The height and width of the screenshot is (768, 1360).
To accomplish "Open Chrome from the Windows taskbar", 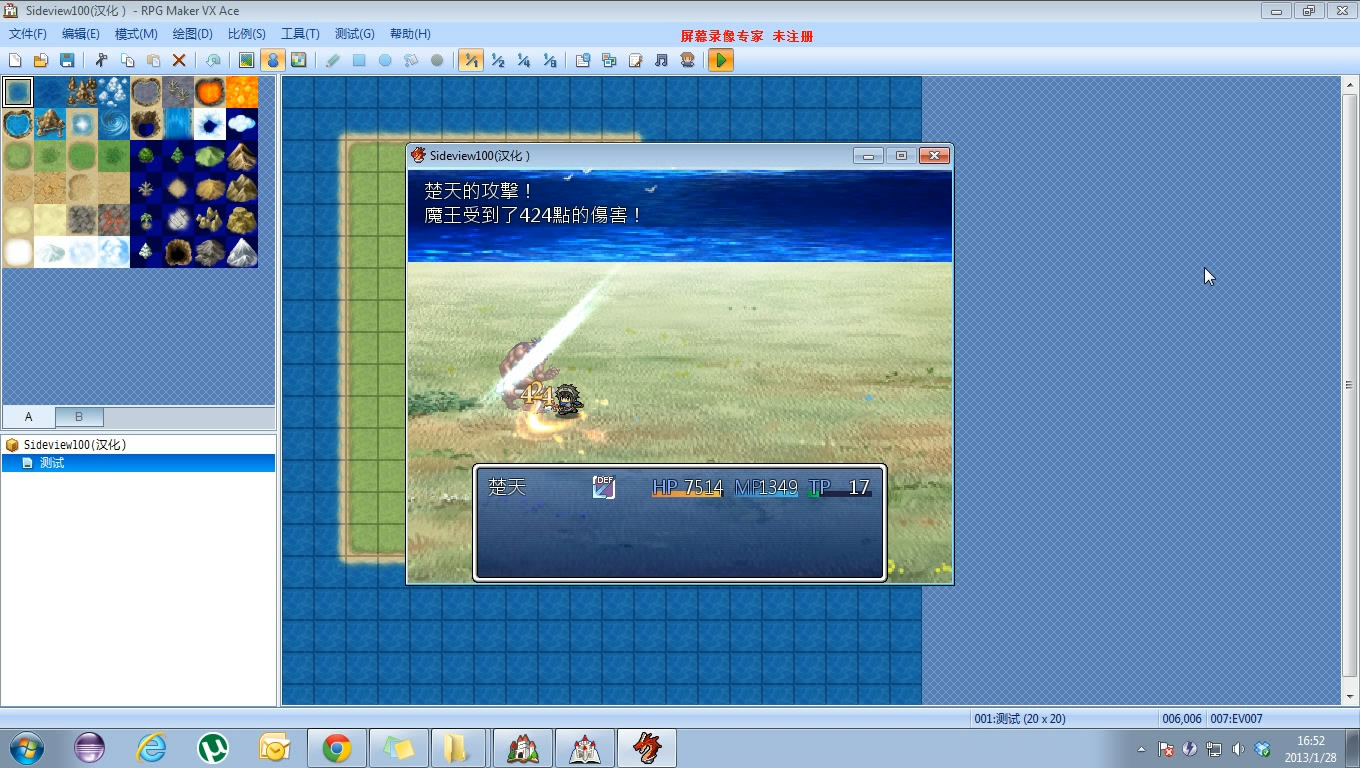I will [336, 748].
